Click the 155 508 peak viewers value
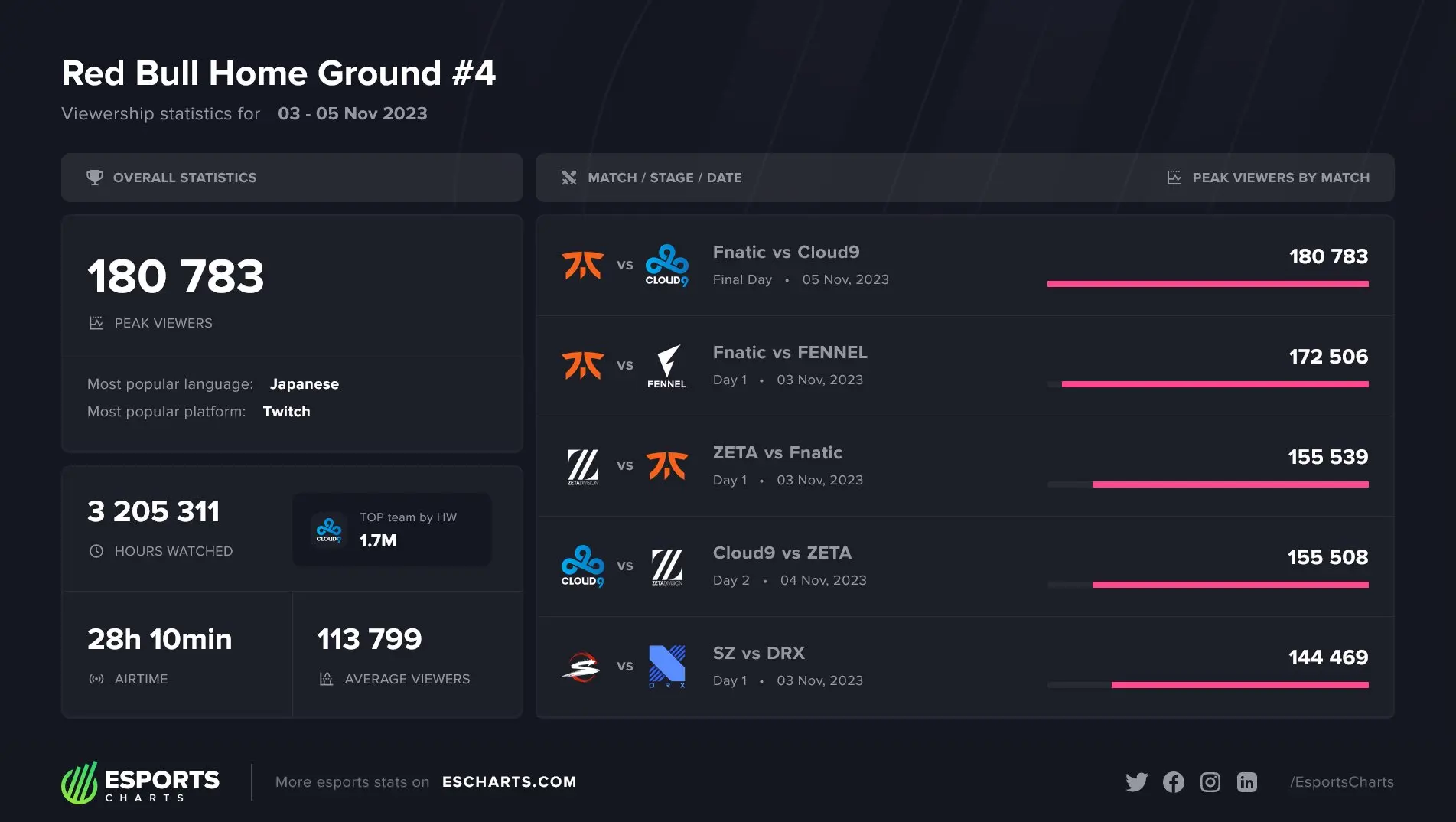1456x822 pixels. [1328, 557]
